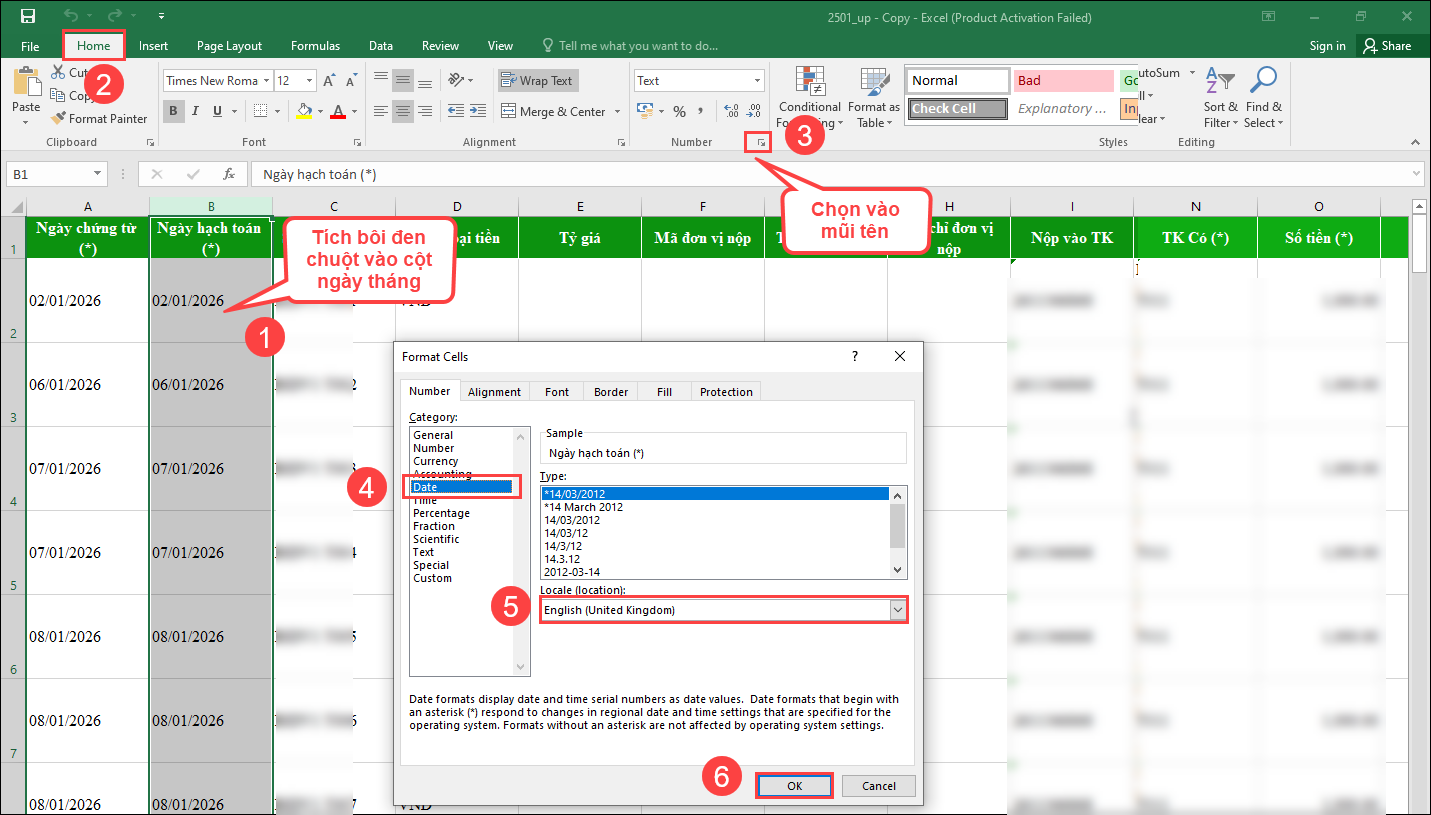Toggle Bold formatting
This screenshot has width=1431, height=815.
coord(174,111)
